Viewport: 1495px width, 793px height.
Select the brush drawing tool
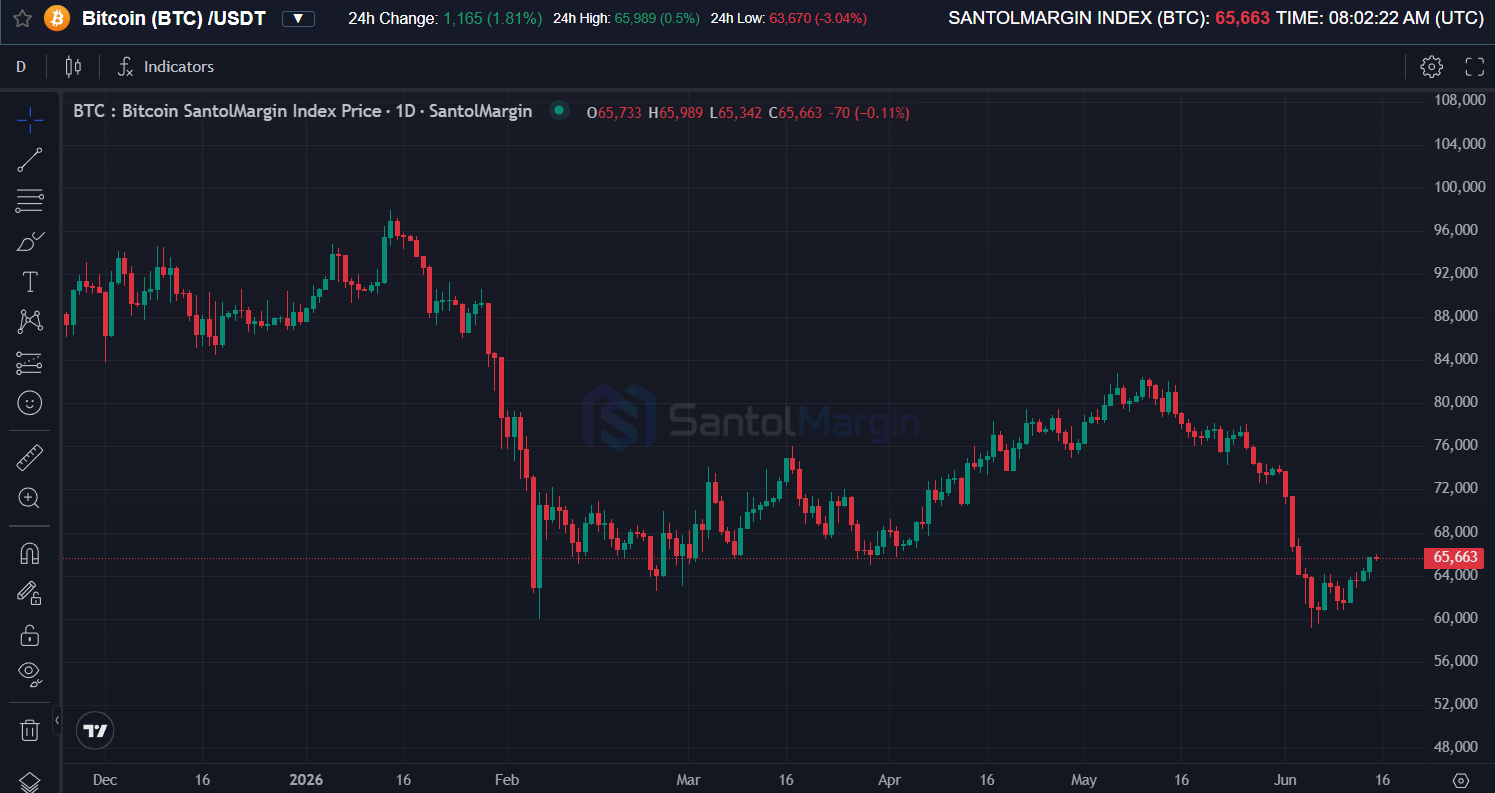click(x=30, y=241)
